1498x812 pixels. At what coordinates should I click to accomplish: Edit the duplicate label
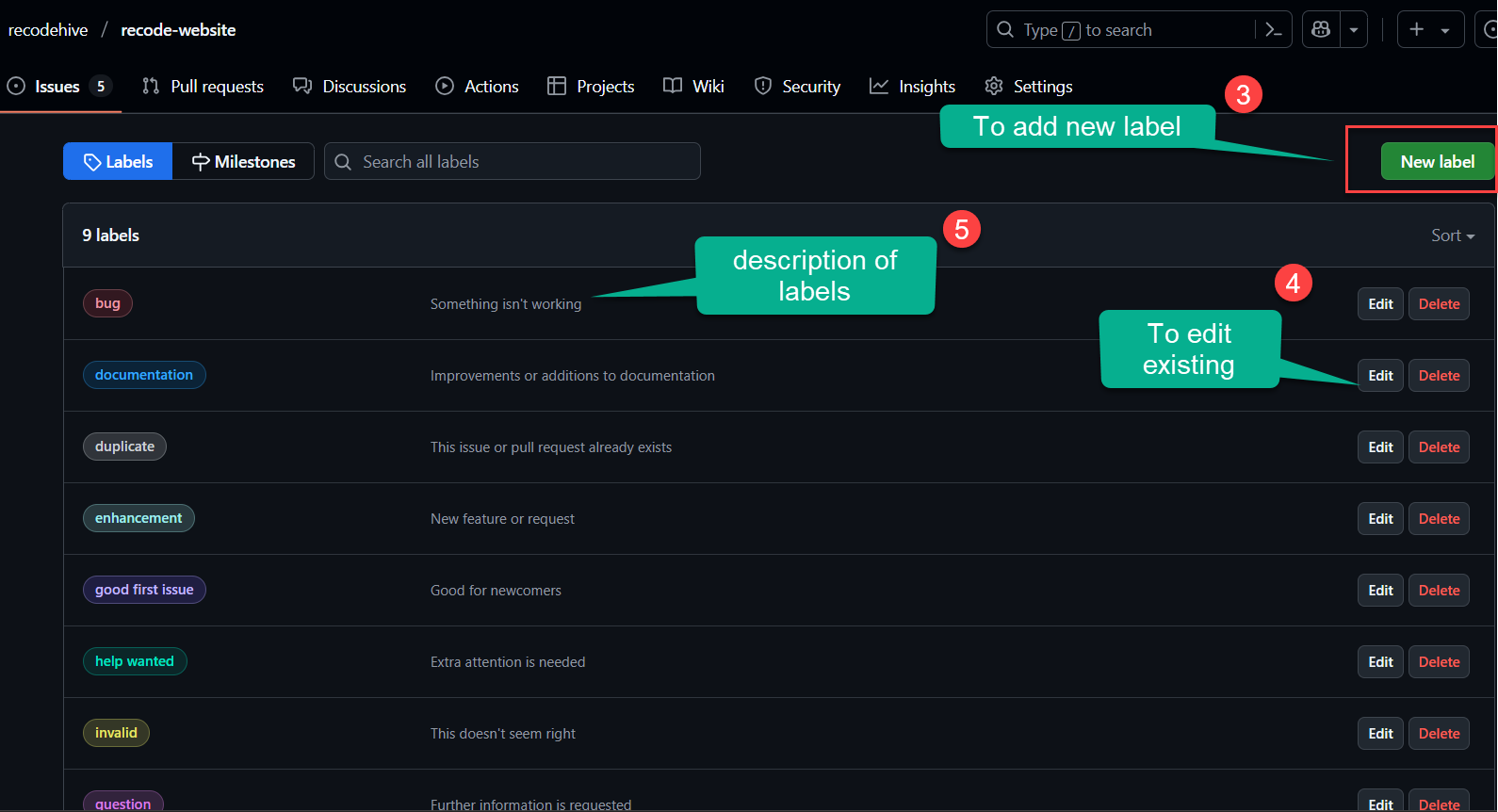(x=1380, y=447)
